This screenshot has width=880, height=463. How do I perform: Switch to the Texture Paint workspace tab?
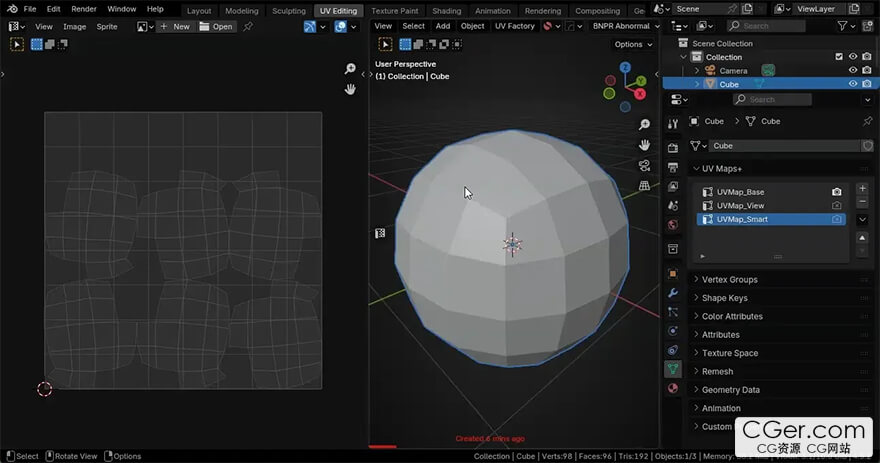(394, 11)
